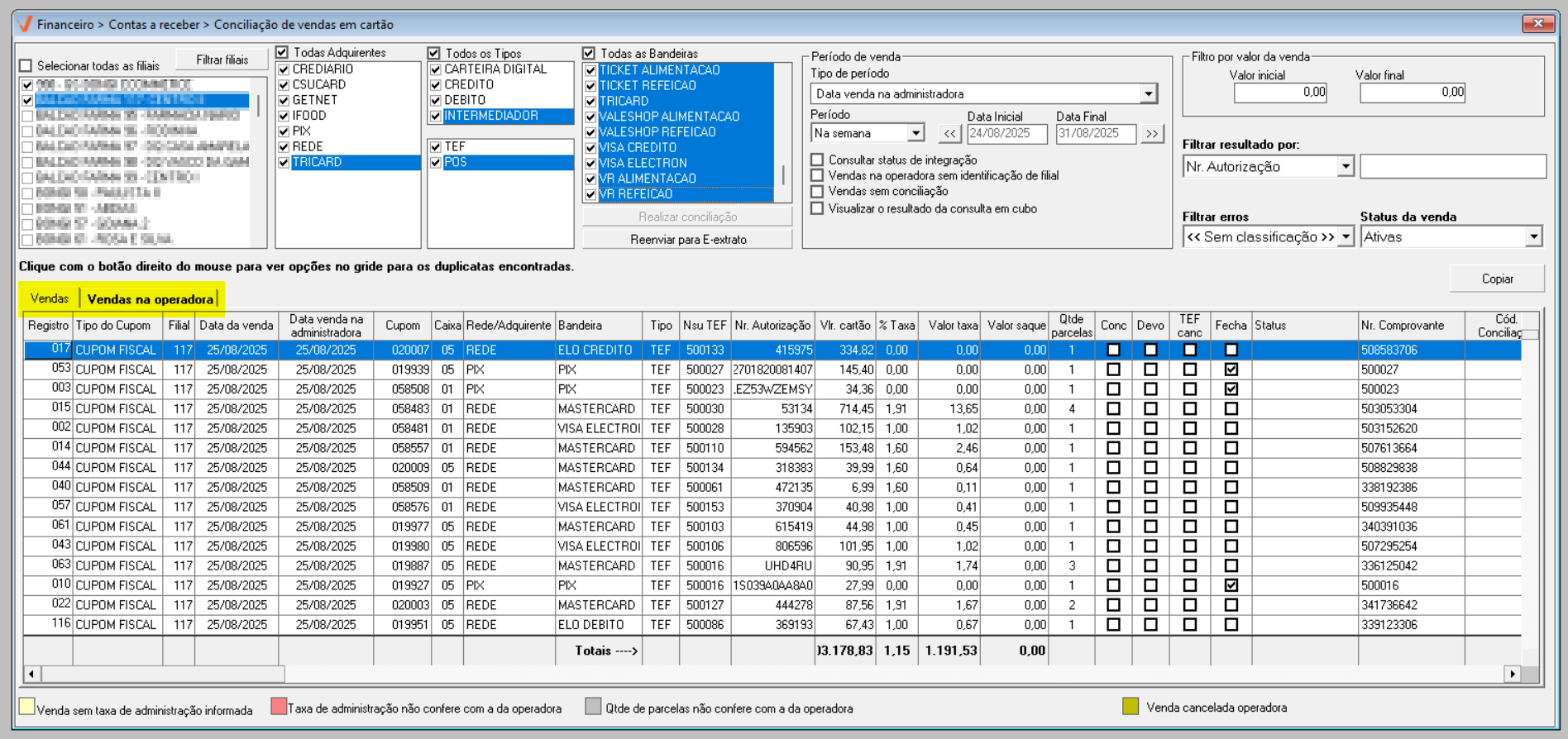Click the olive 'Venda cancelada operadora' legend box
1568x739 pixels.
click(x=1130, y=707)
